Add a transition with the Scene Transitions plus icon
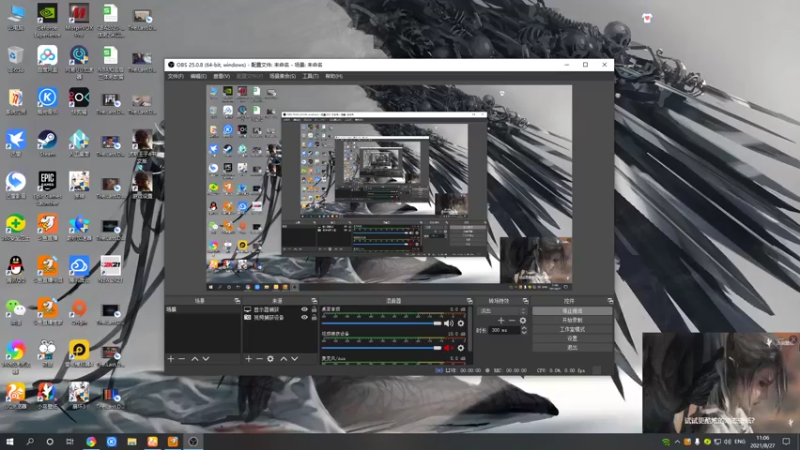This screenshot has width=800, height=450. click(x=501, y=320)
